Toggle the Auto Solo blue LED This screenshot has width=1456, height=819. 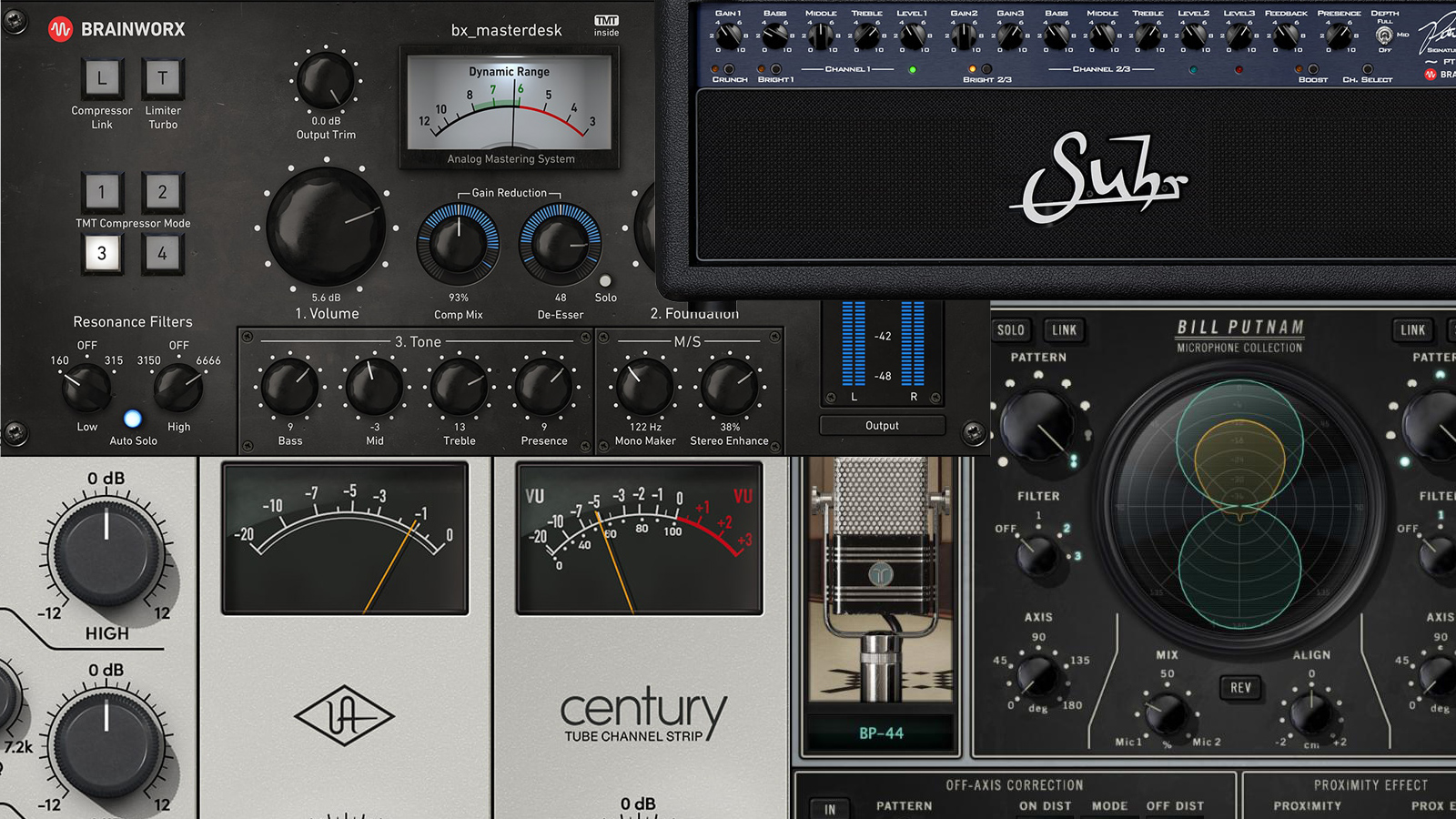tap(133, 419)
